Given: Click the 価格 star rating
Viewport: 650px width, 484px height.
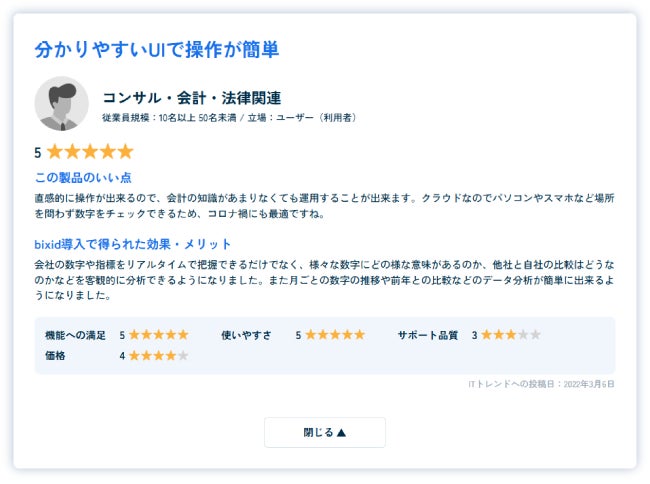Looking at the screenshot, I should pos(158,355).
